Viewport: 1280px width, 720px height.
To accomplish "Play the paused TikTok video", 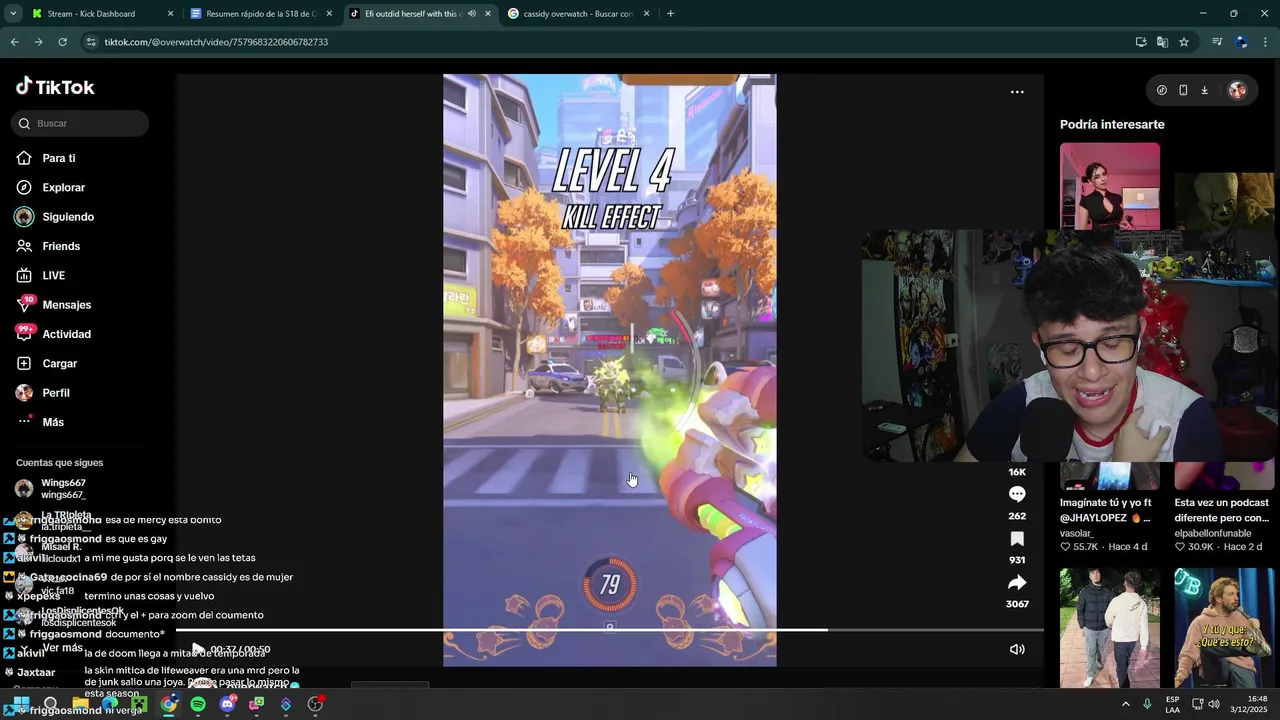I will coord(197,650).
